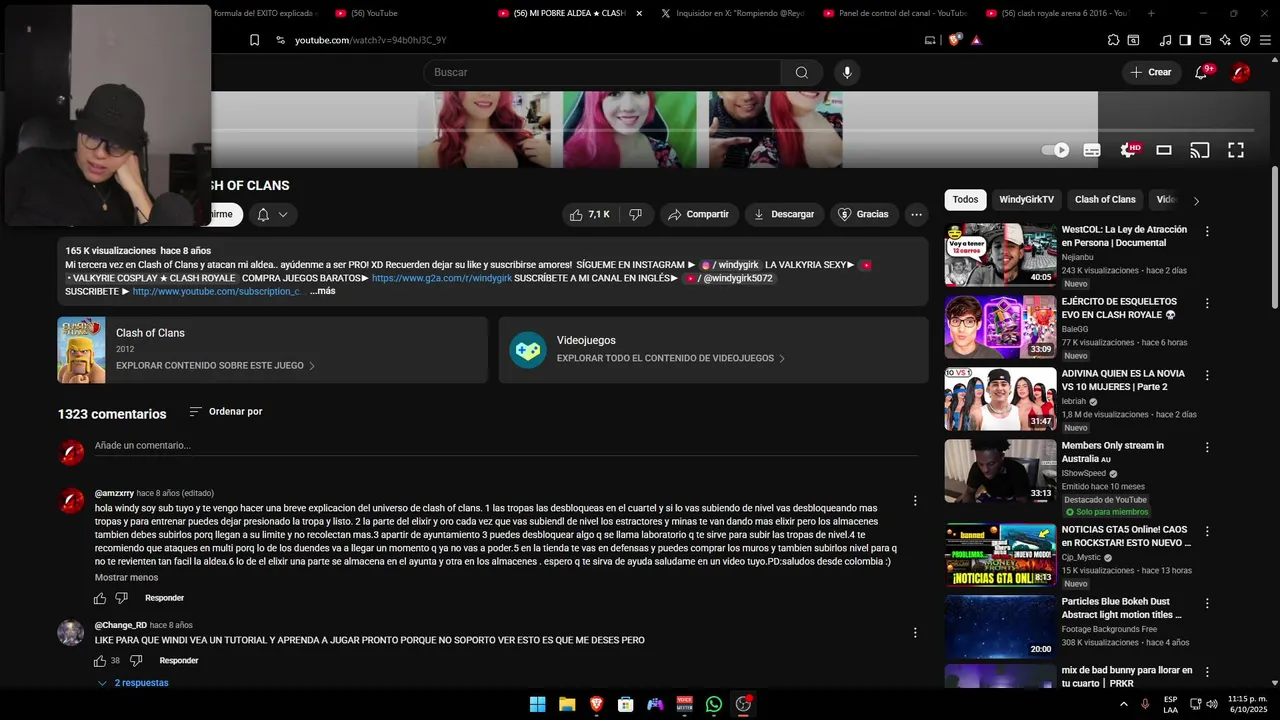This screenshot has width=1280, height=720.
Task: Click the Gracias button
Action: pyautogui.click(x=863, y=214)
